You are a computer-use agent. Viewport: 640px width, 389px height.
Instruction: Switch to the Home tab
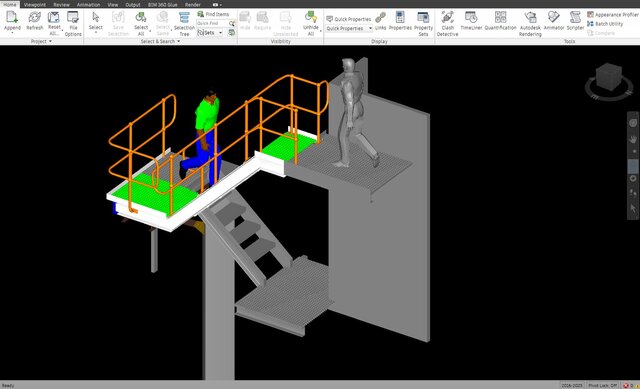(x=9, y=4)
